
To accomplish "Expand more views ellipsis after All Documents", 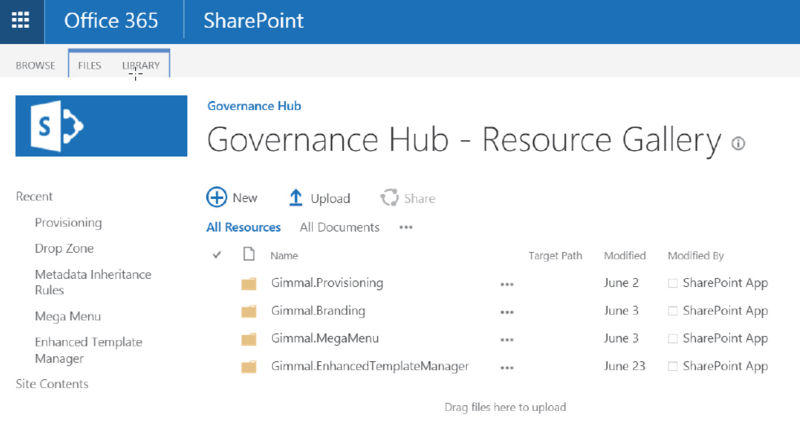I will pos(406,227).
